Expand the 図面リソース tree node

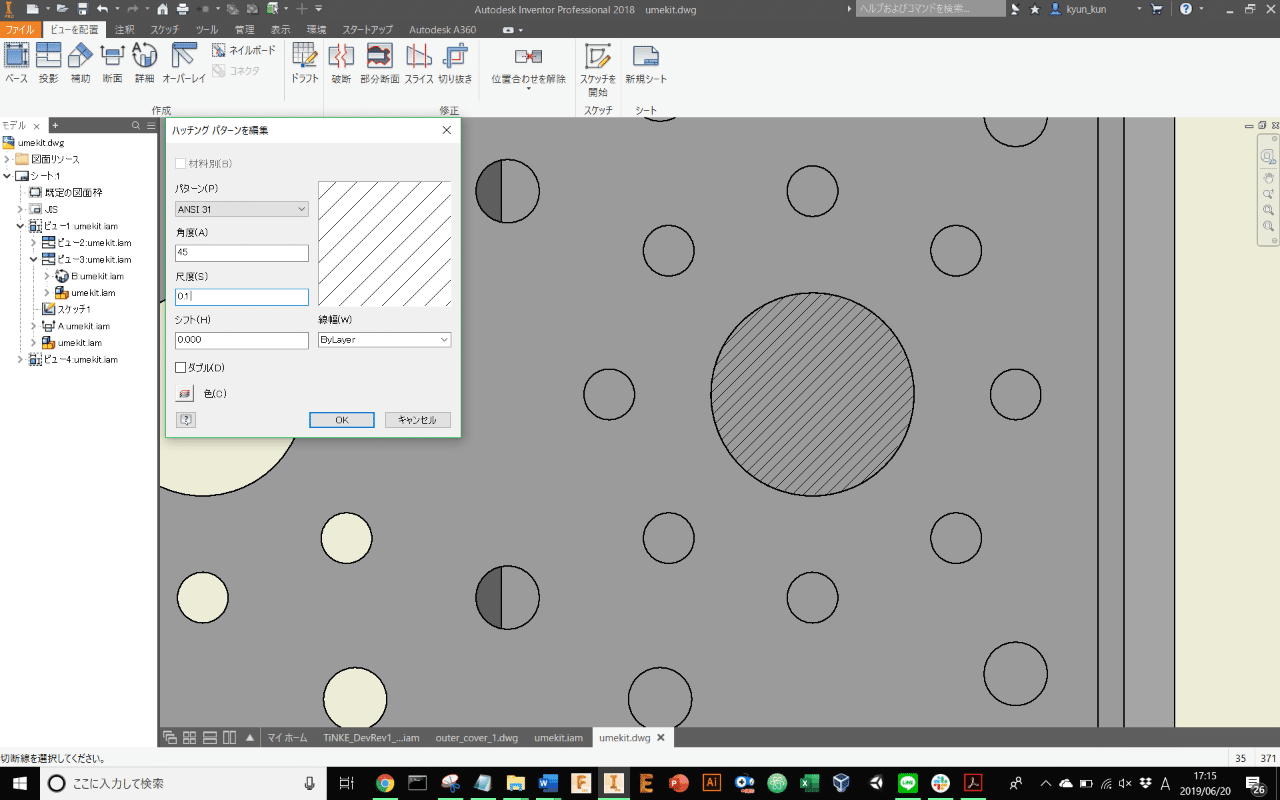(x=8, y=159)
